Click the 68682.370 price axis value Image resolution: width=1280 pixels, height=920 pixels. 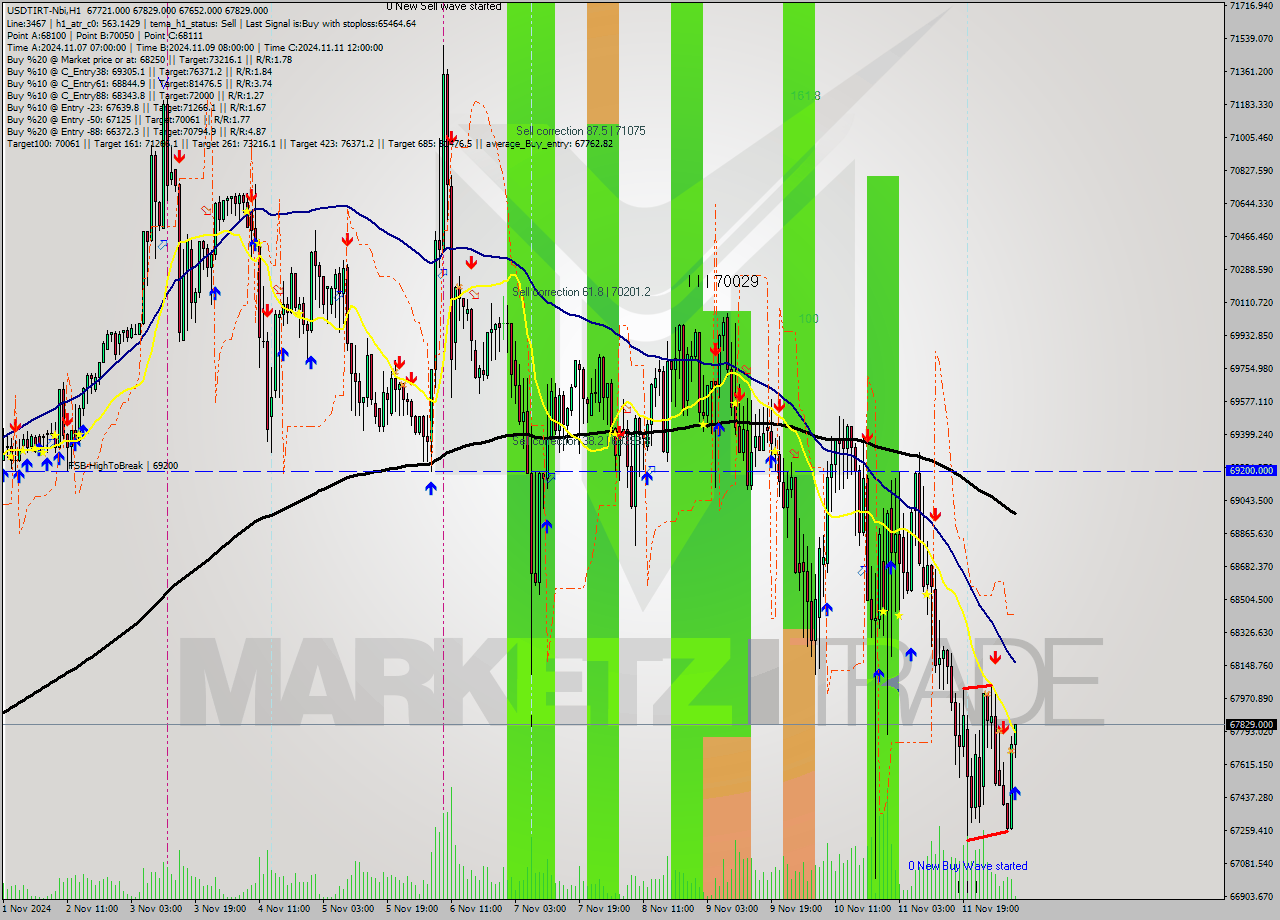pos(1251,567)
